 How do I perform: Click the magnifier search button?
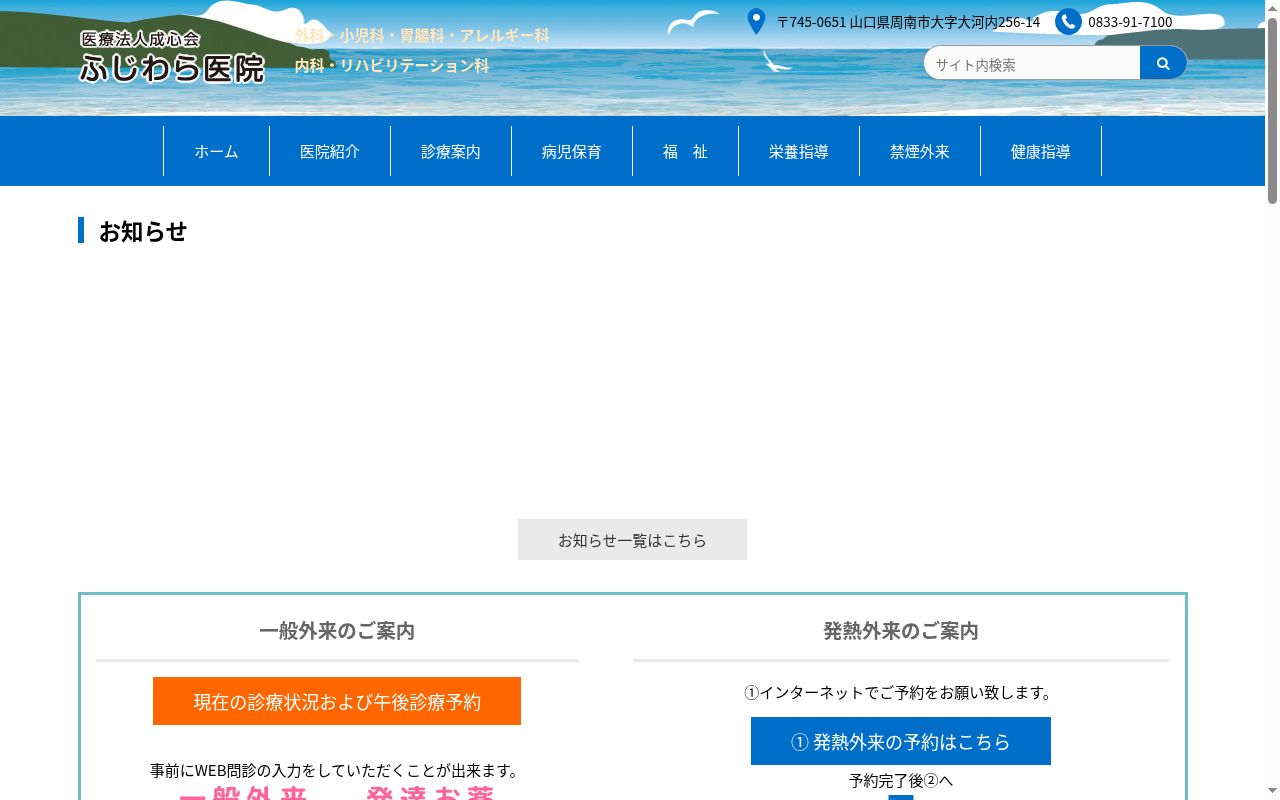(x=1163, y=63)
